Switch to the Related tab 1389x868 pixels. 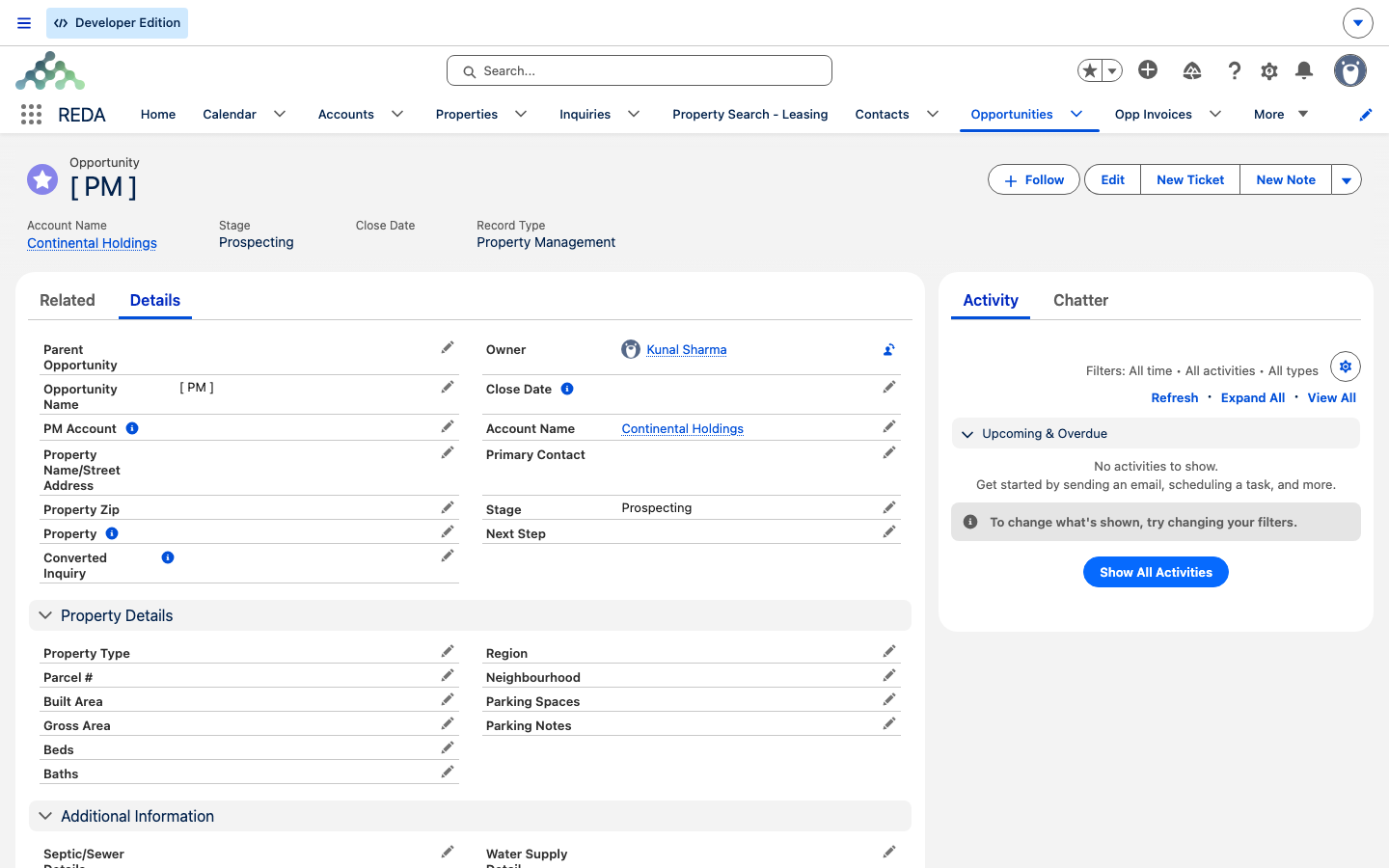pos(68,300)
